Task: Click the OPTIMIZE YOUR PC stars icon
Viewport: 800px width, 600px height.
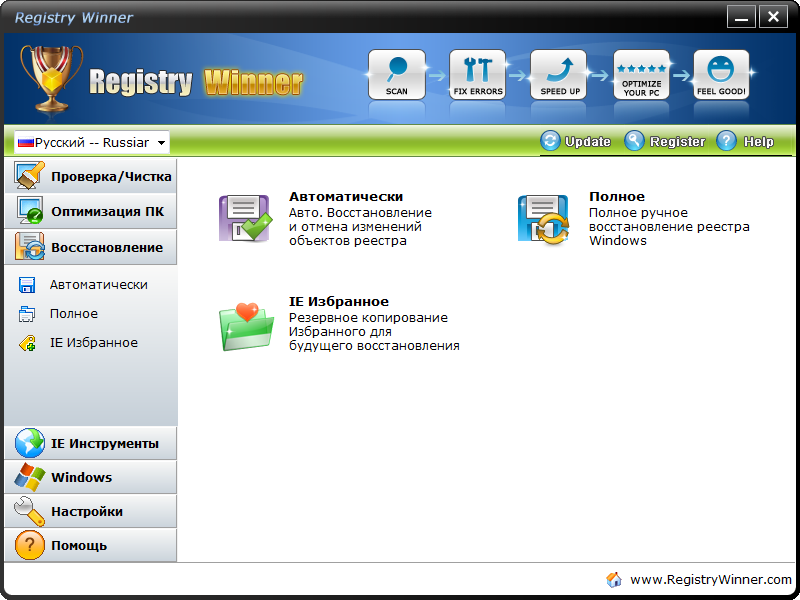Action: tap(641, 74)
